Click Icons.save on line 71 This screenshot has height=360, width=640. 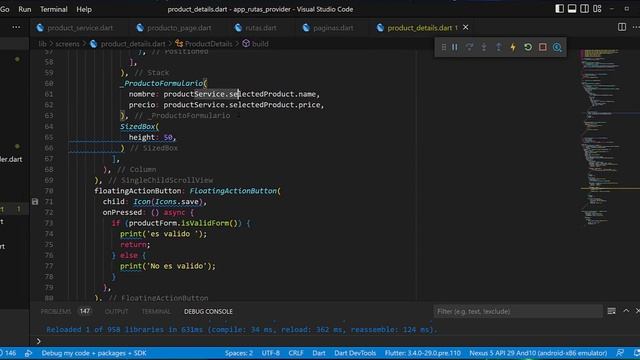click(x=176, y=202)
